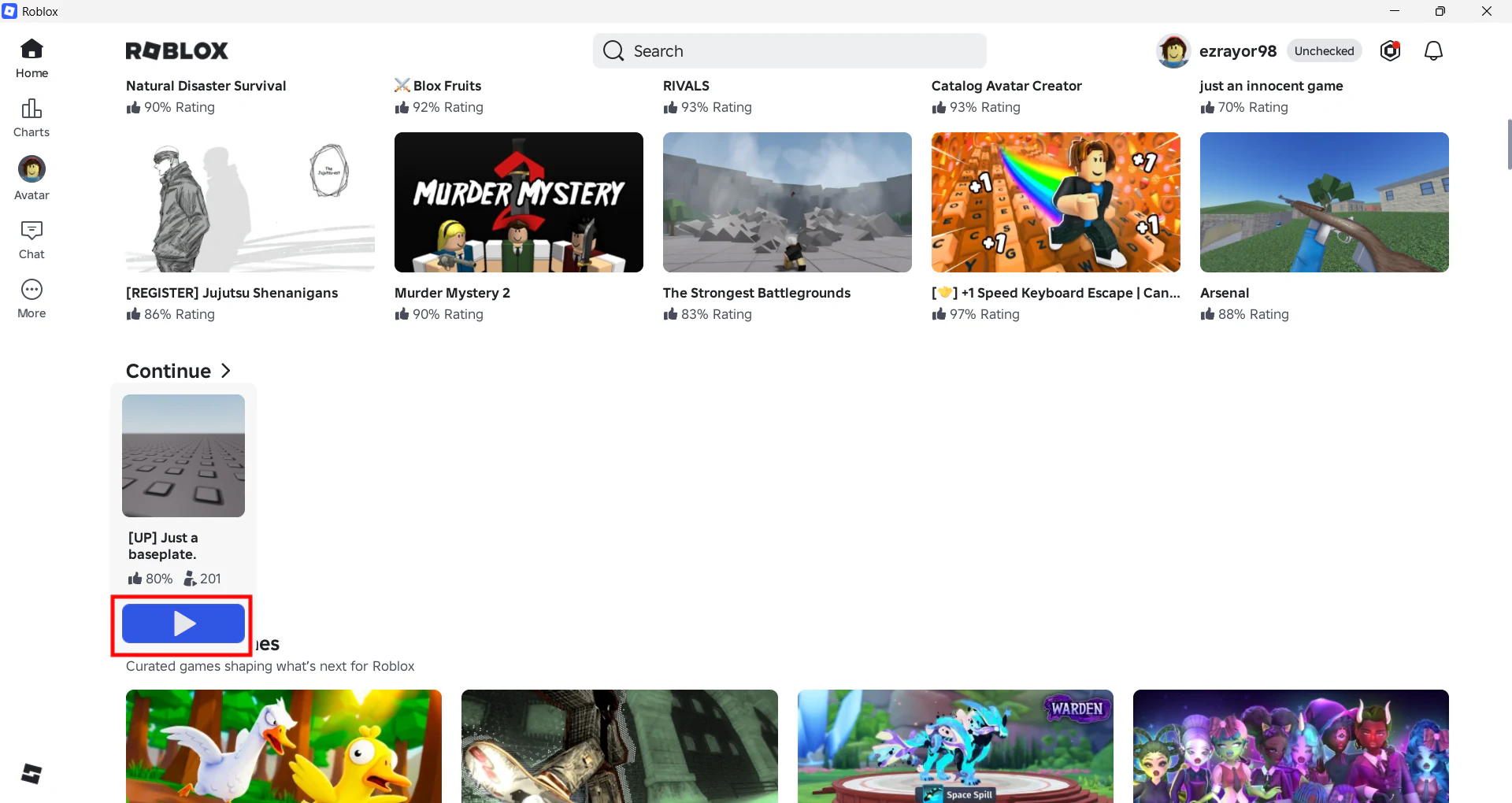1512x803 pixels.
Task: Click the ezrayor98 avatar picture
Action: pos(1173,51)
